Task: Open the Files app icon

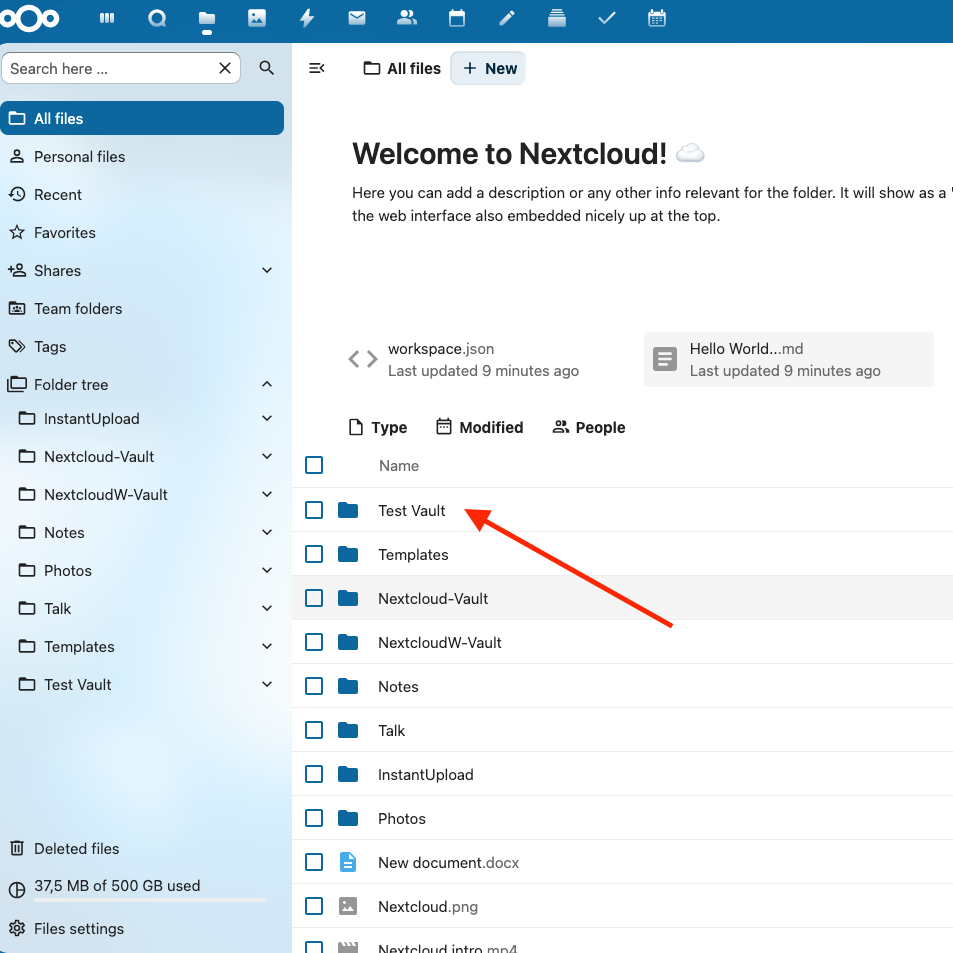Action: (207, 19)
